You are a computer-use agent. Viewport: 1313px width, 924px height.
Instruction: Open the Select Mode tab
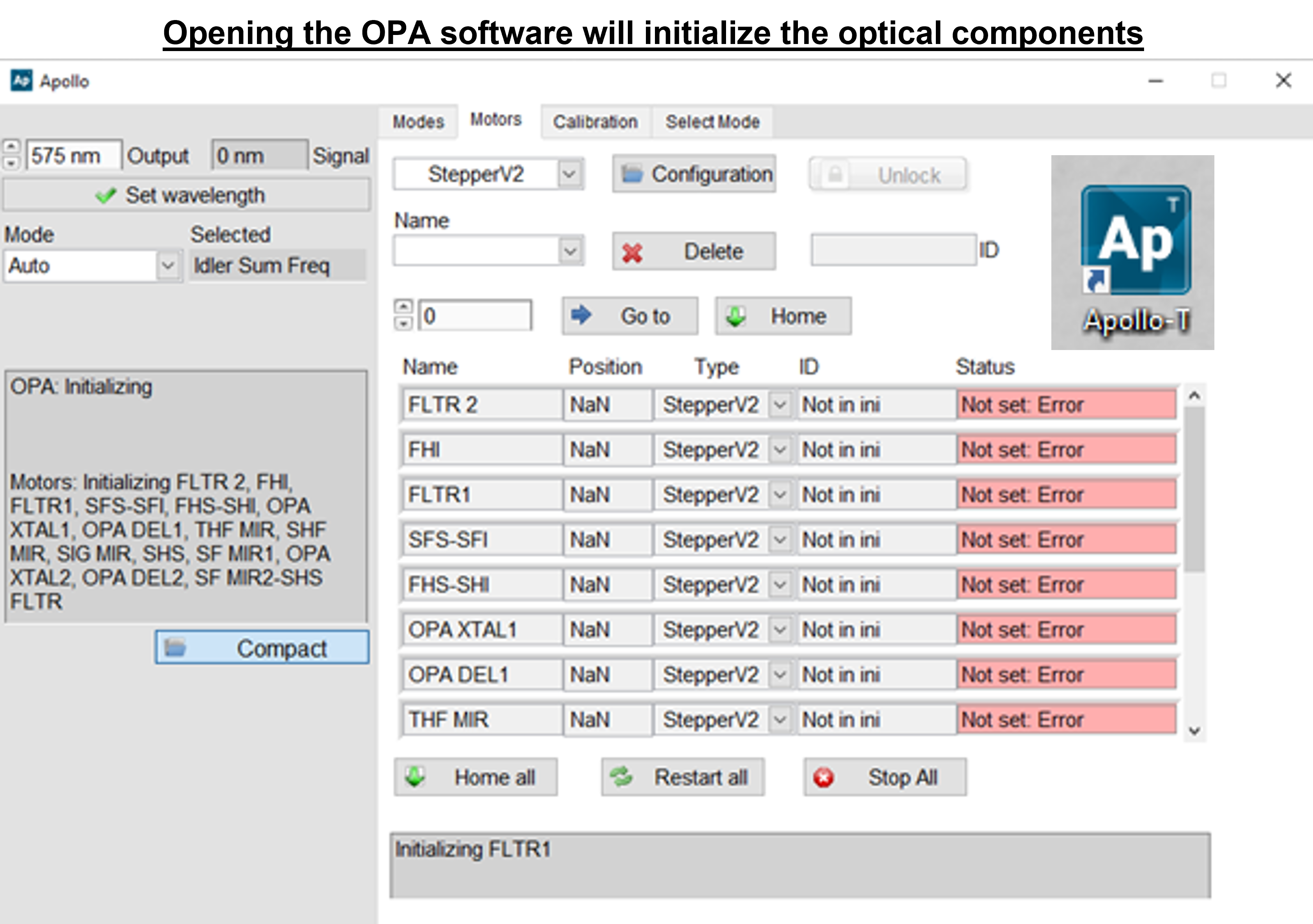(712, 122)
